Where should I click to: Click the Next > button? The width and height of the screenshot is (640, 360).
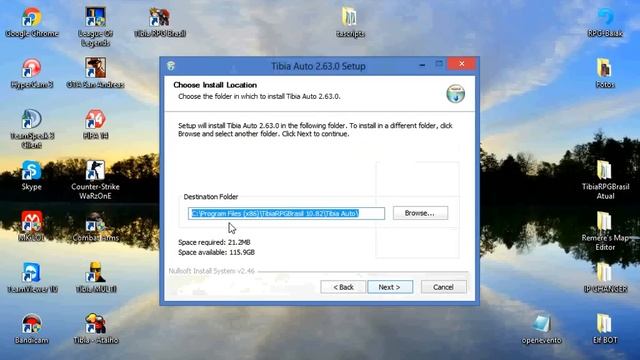click(x=390, y=287)
